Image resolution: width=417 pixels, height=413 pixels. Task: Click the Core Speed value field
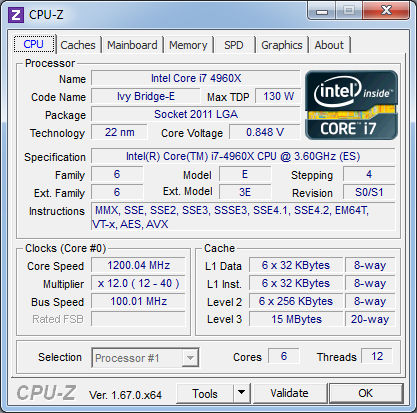pos(138,265)
